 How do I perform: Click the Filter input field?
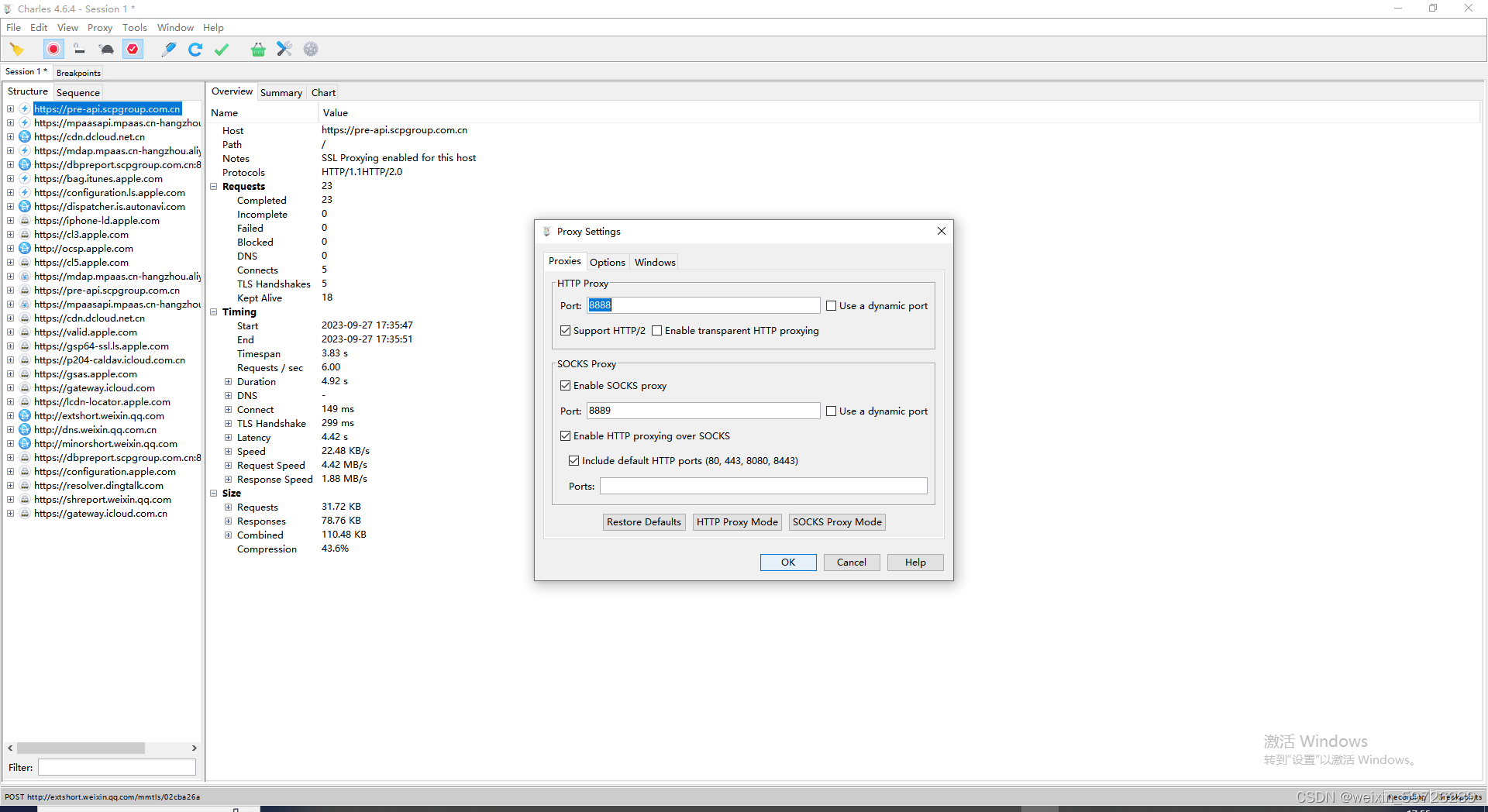(x=117, y=767)
